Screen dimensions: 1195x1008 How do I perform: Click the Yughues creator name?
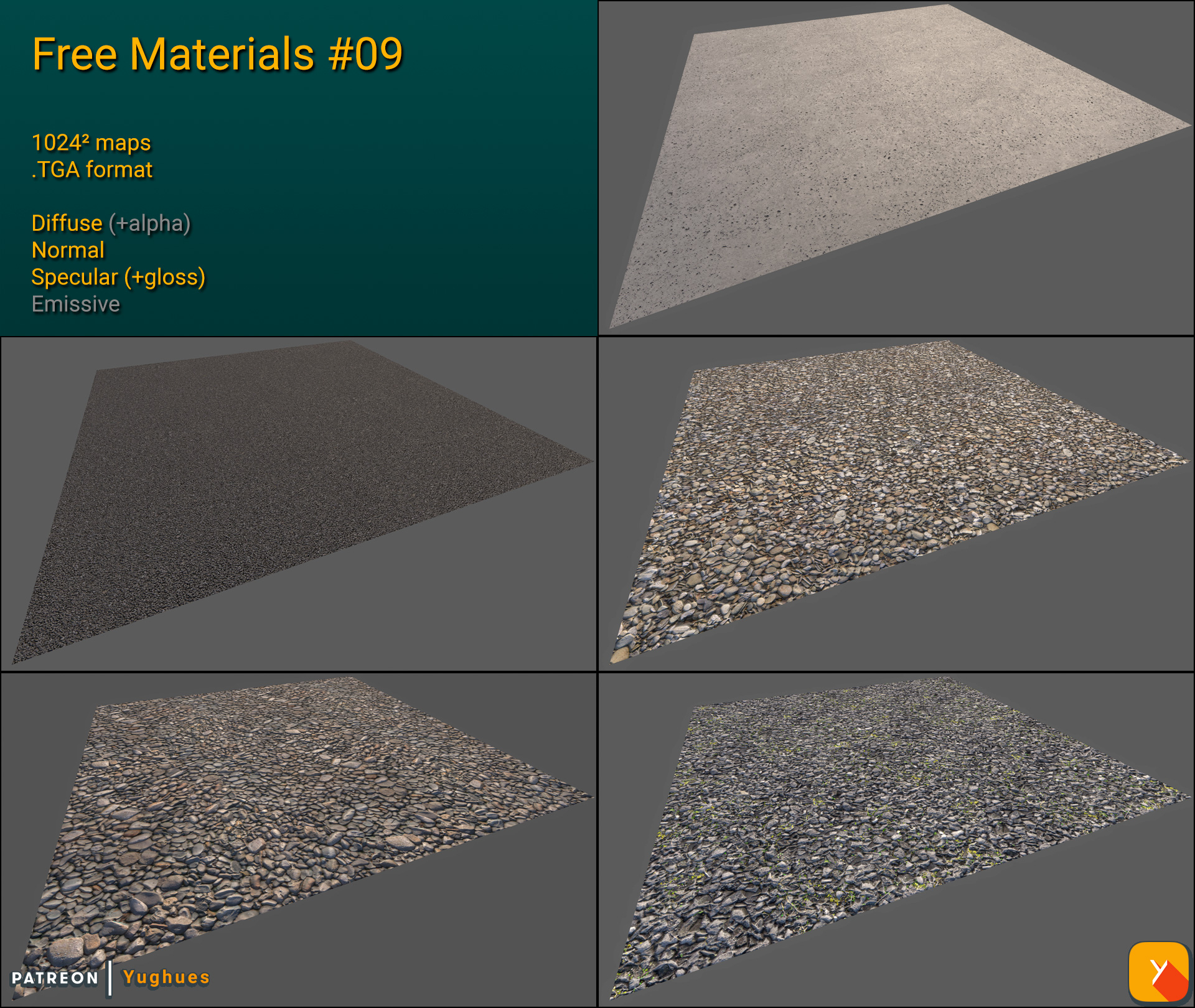pyautogui.click(x=165, y=977)
